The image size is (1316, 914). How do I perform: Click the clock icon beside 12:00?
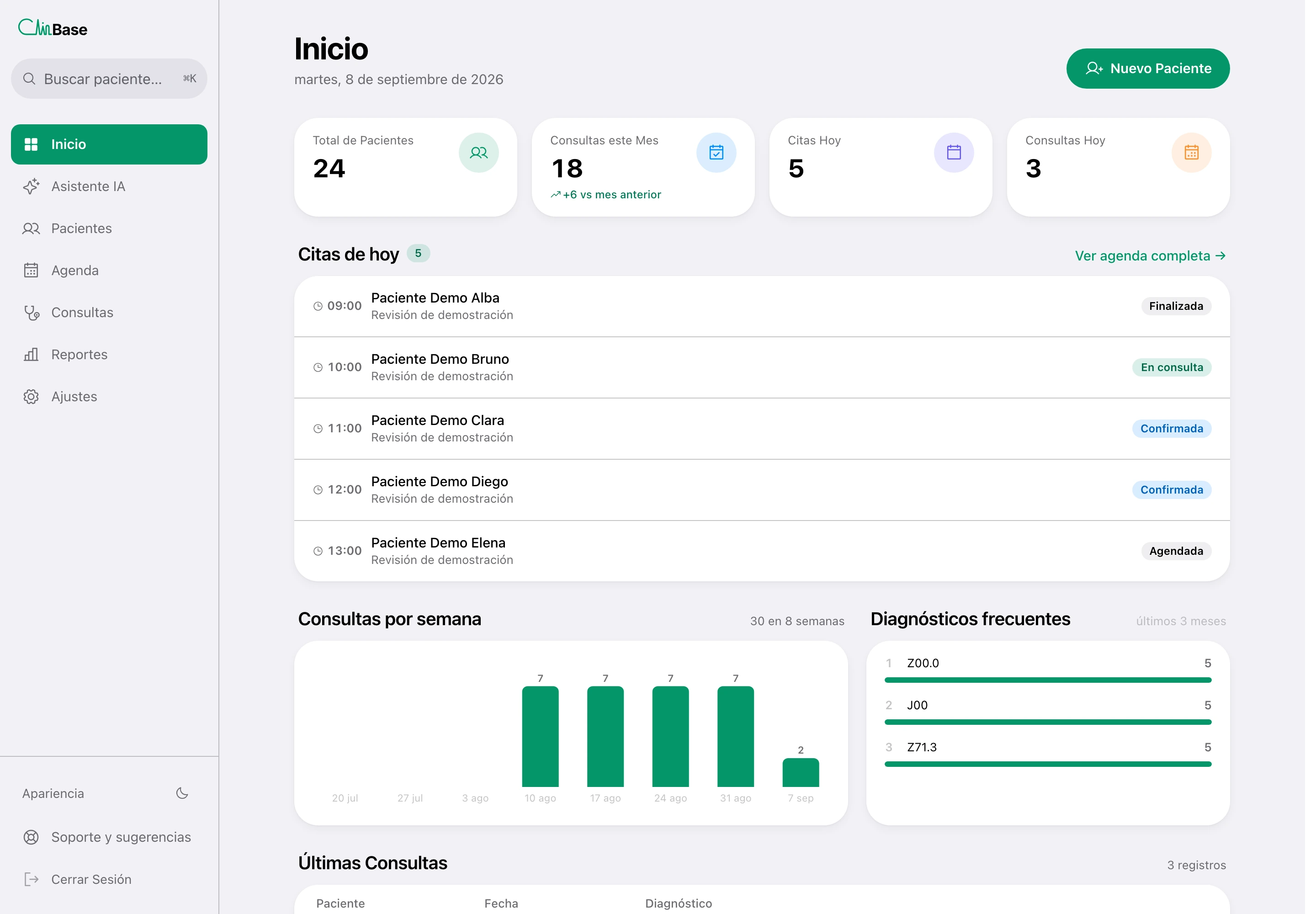click(318, 490)
